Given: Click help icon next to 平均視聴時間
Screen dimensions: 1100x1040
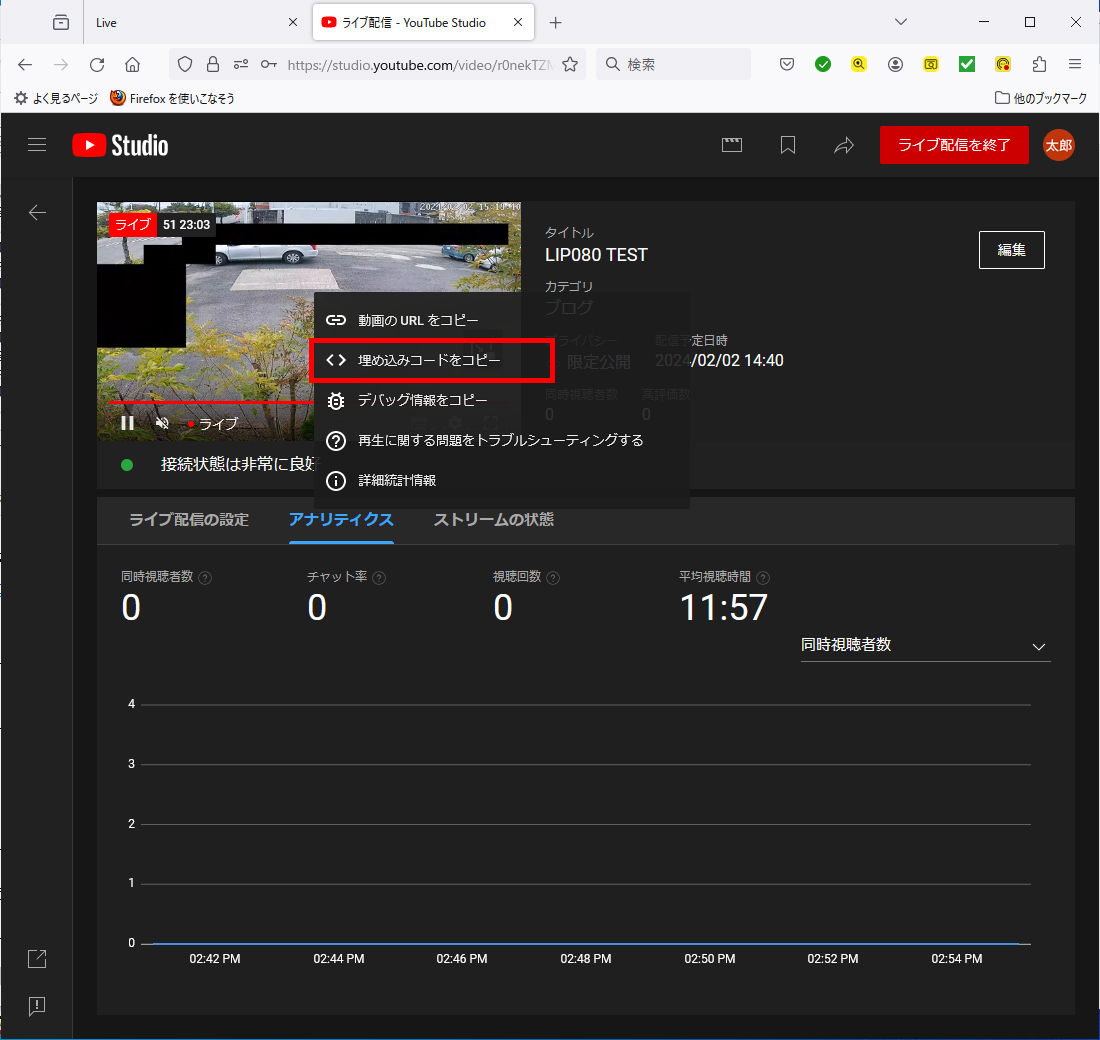Looking at the screenshot, I should 763,578.
